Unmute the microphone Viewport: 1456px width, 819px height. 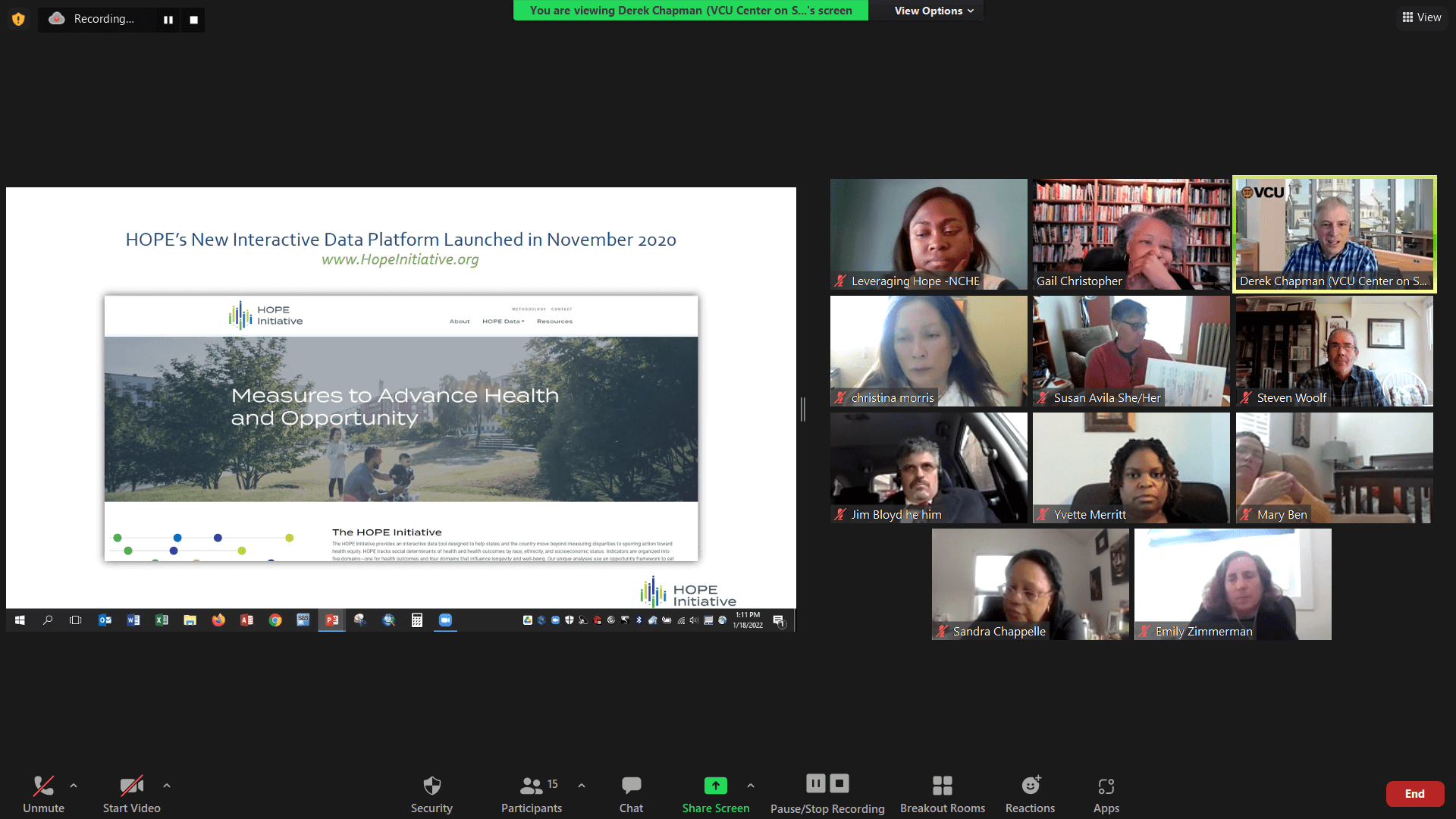43,794
